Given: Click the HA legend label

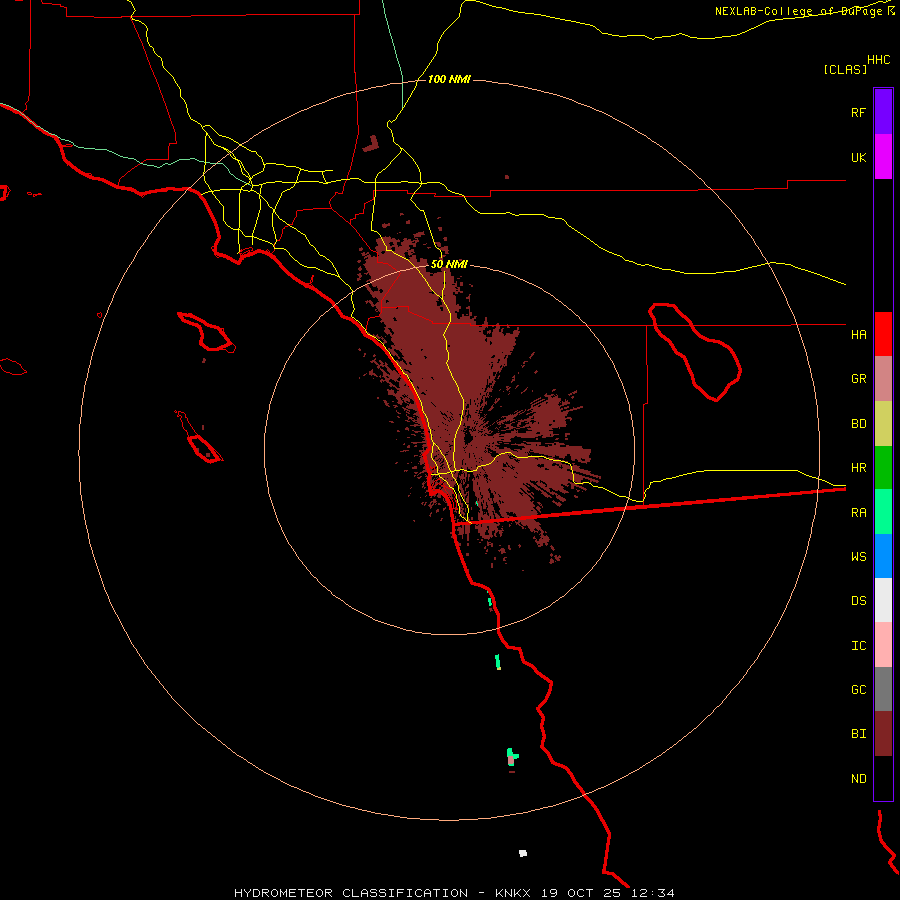Looking at the screenshot, I should (x=858, y=334).
